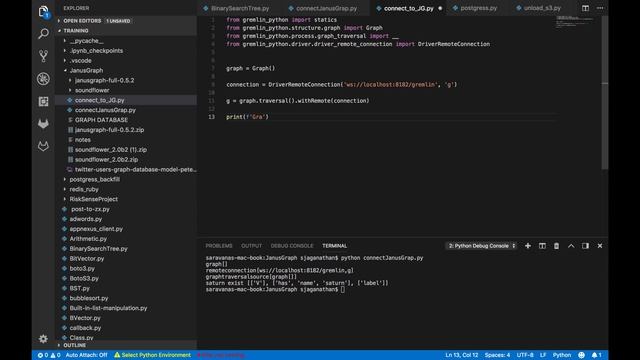Open the Extensions view icon
This screenshot has height=360, width=640.
[43, 101]
